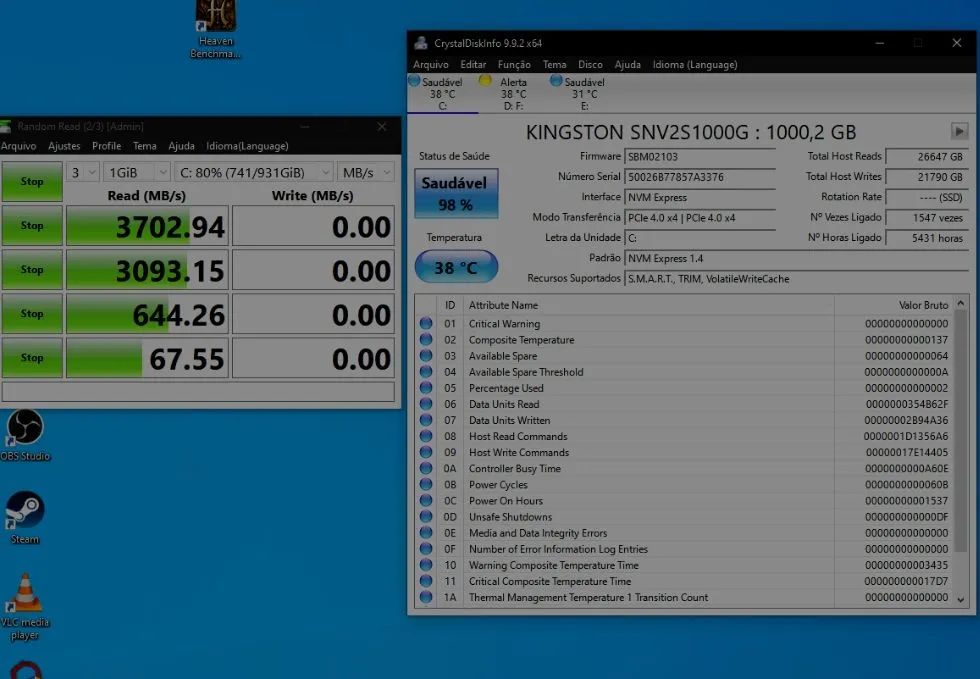The width and height of the screenshot is (980, 679).
Task: Click Data Units Written status orb
Action: coord(426,420)
